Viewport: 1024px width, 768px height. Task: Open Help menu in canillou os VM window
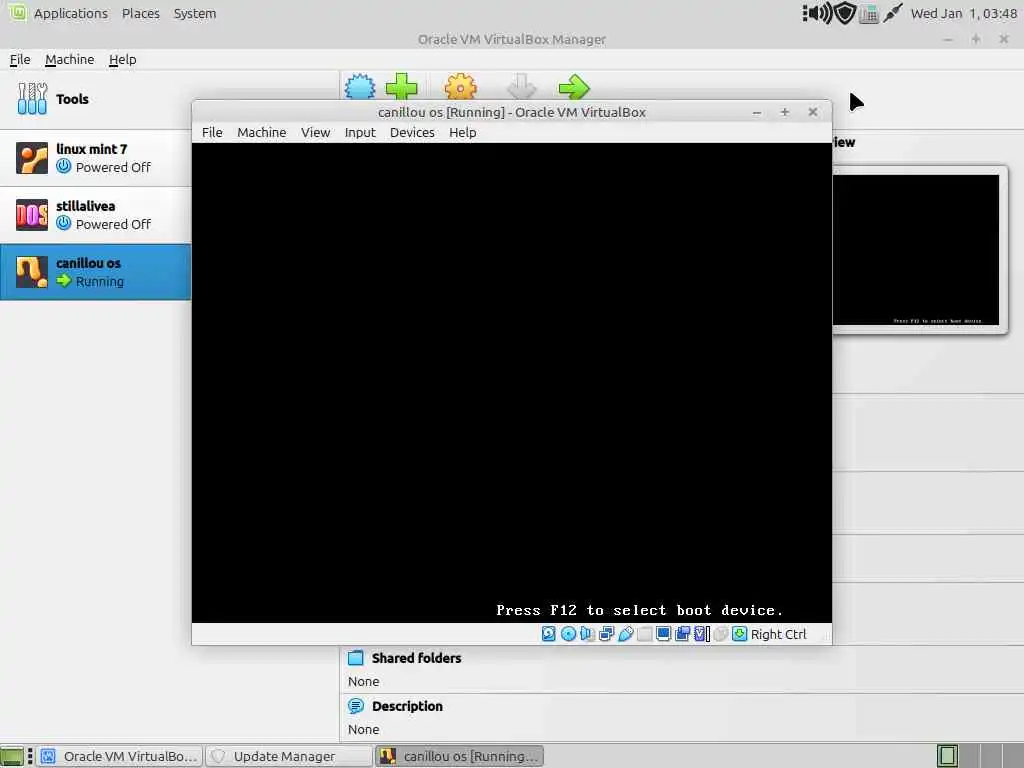click(462, 132)
